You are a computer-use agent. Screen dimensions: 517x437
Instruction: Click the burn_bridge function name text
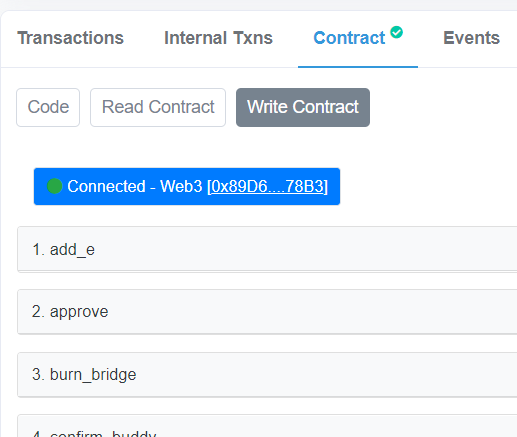click(93, 375)
